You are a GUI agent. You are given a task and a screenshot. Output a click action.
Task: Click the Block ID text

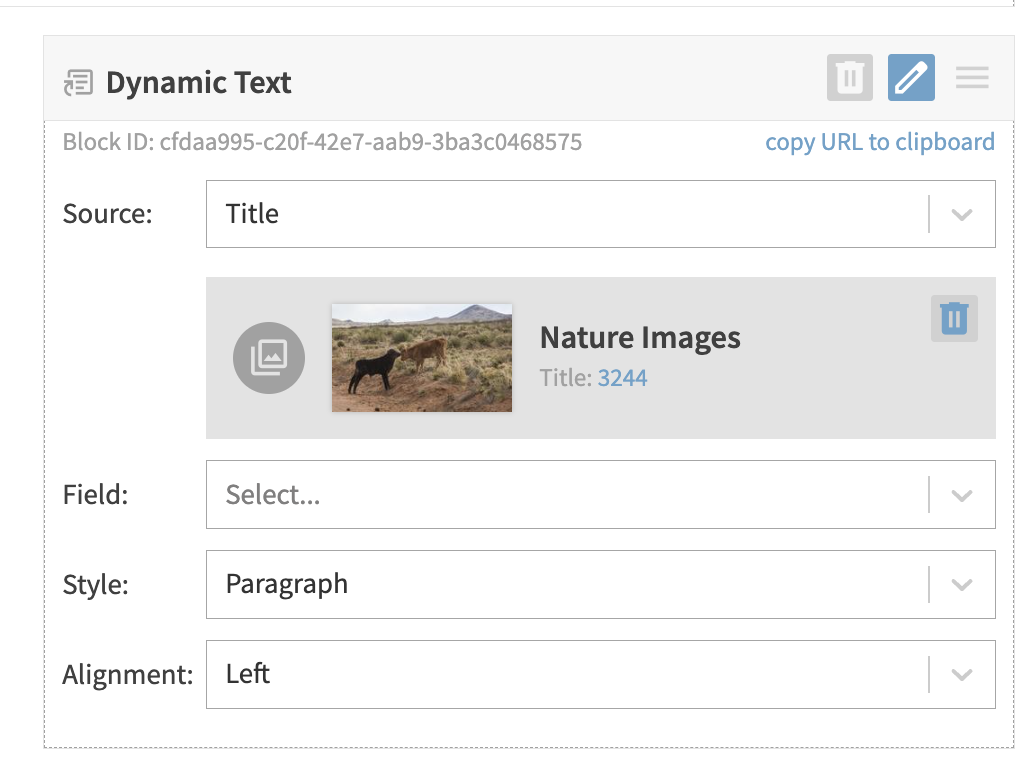tap(322, 142)
